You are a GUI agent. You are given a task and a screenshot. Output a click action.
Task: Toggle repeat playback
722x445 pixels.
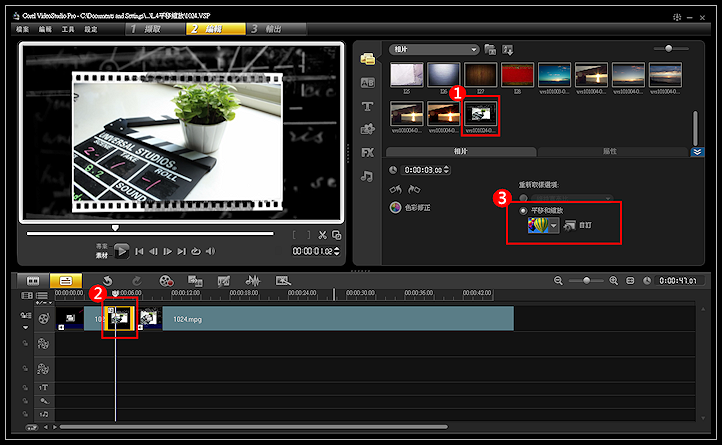click(196, 252)
